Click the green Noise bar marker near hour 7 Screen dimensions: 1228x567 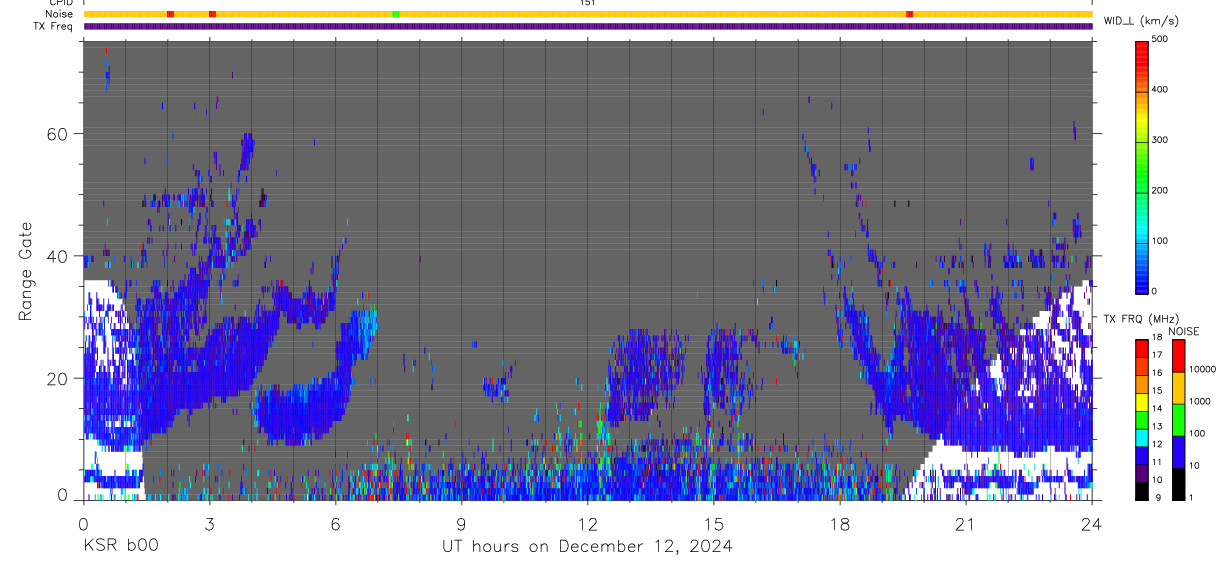coord(396,14)
